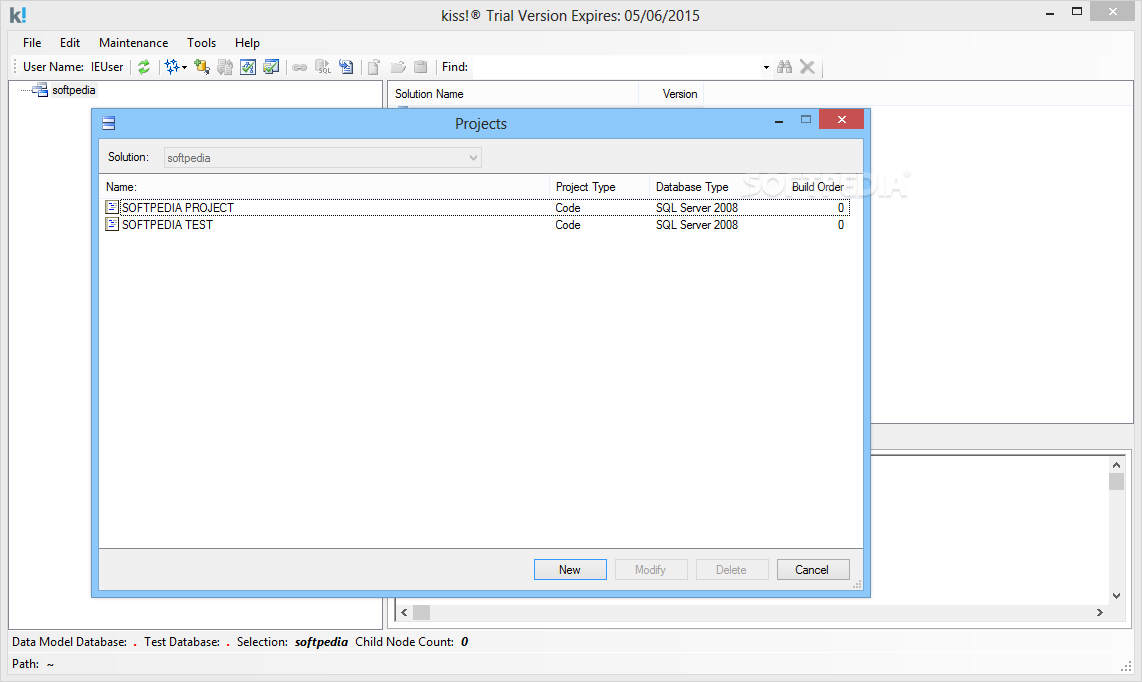Click the horizontal scroll right arrow

[1100, 613]
